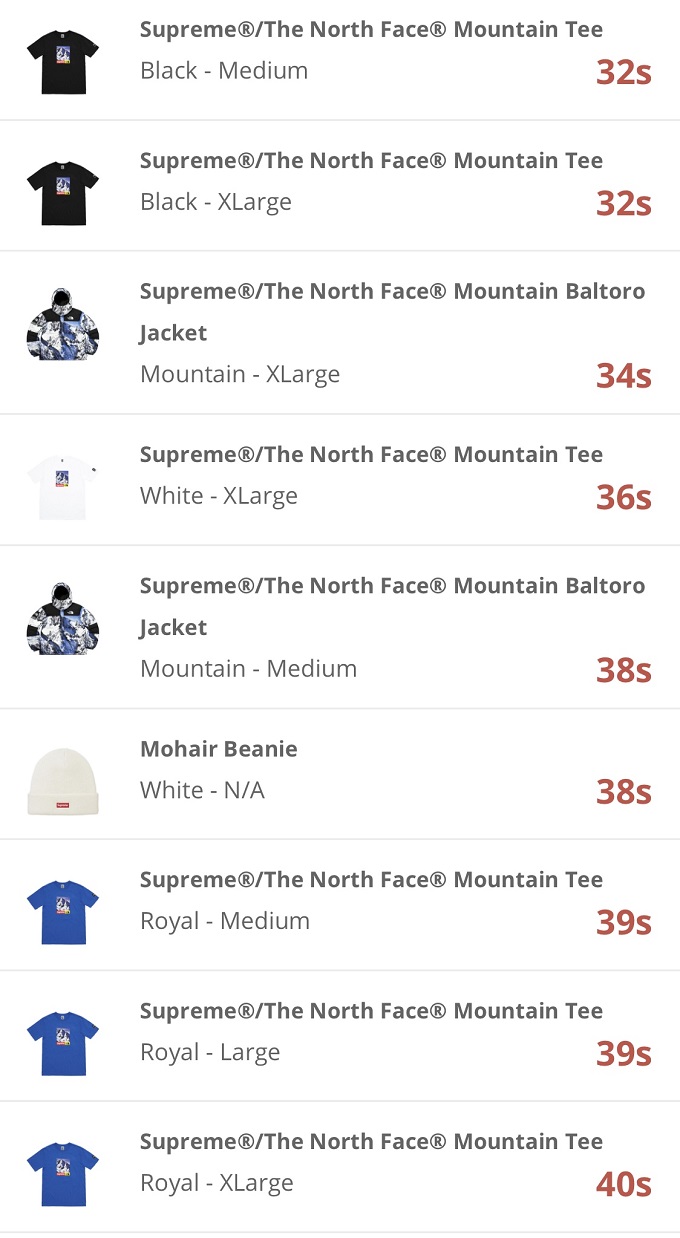
Task: Select the 'Mountain - XLarge' variant label
Action: pyautogui.click(x=240, y=374)
